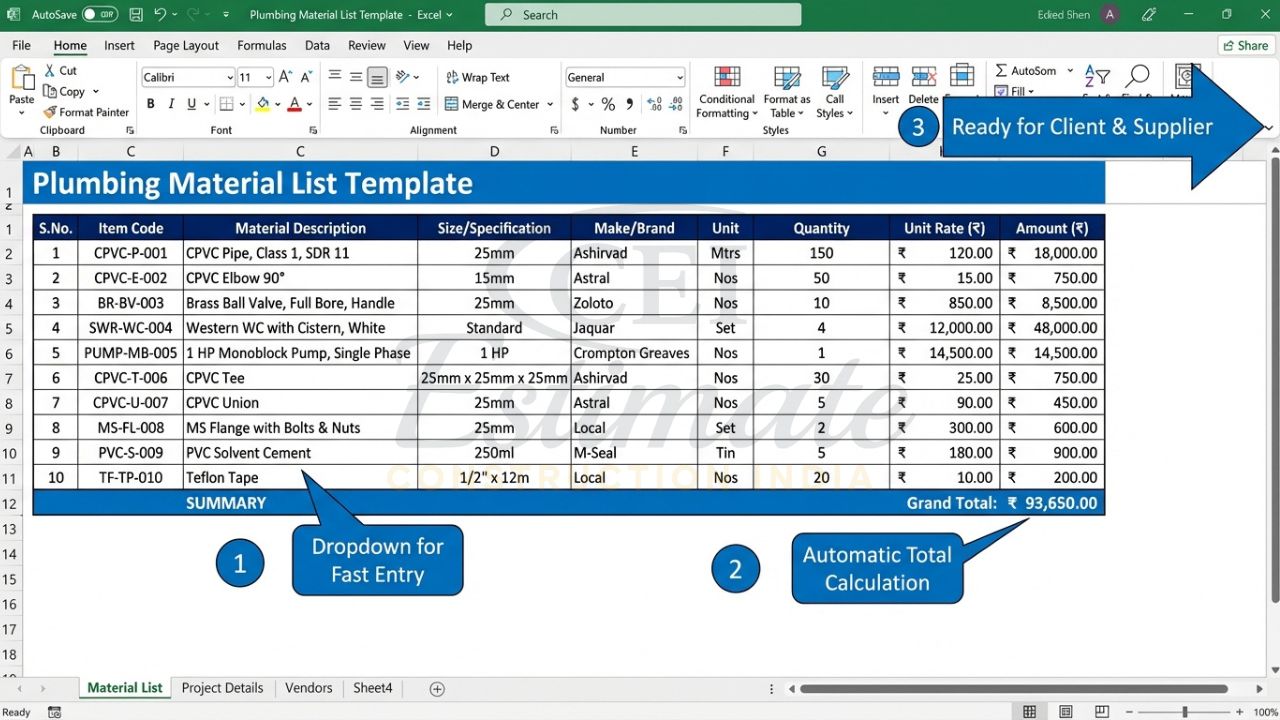
Task: Switch to the Formulas ribbon tab
Action: pyautogui.click(x=261, y=45)
